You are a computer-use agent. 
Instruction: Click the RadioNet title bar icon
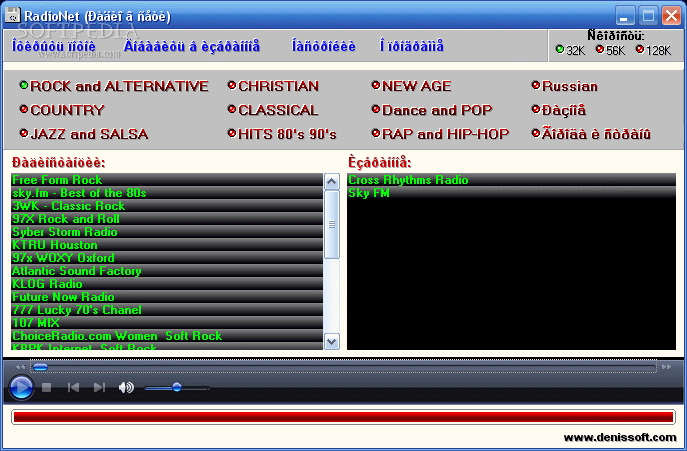click(13, 15)
